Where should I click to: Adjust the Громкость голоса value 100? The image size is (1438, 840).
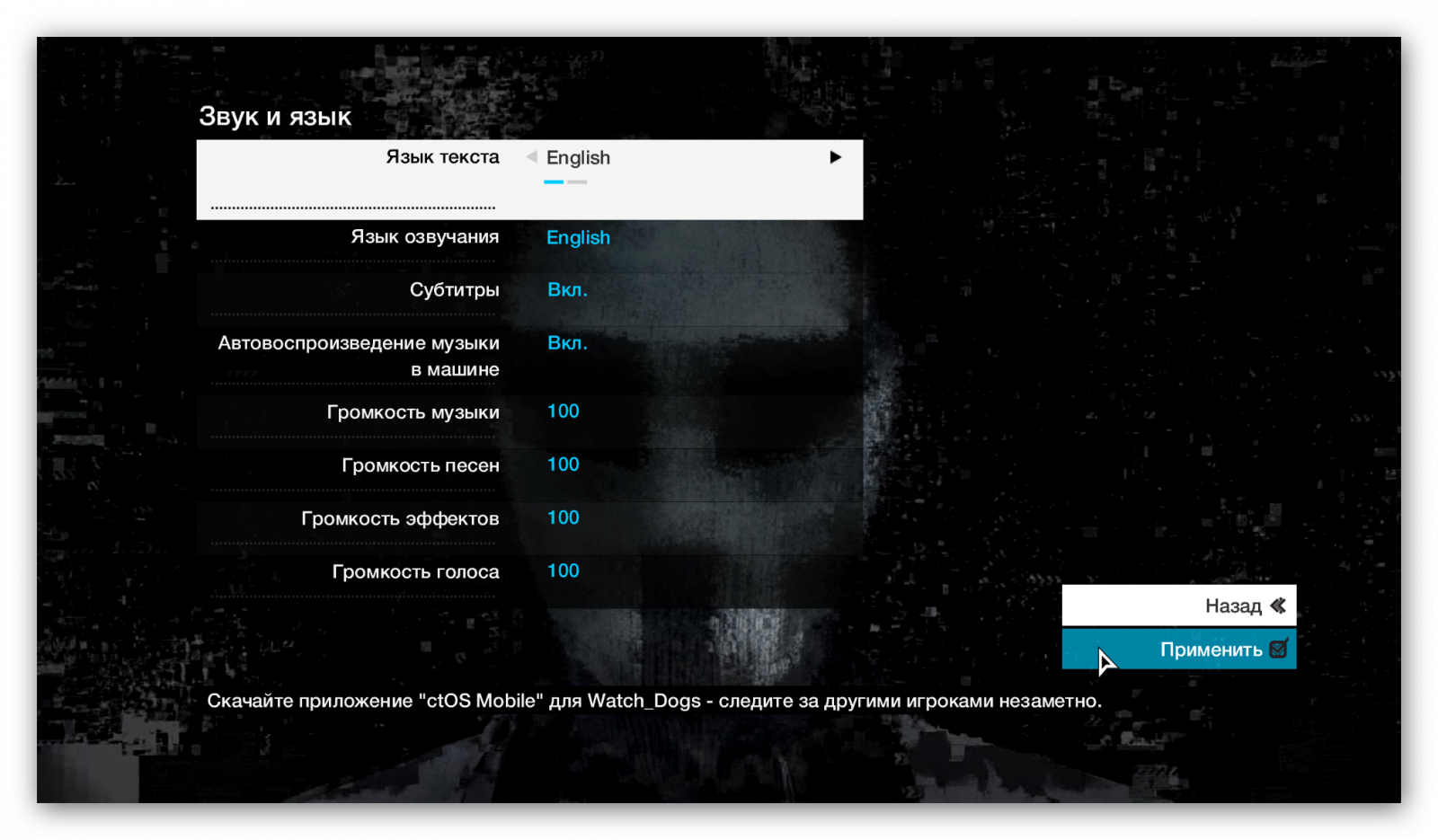point(564,570)
